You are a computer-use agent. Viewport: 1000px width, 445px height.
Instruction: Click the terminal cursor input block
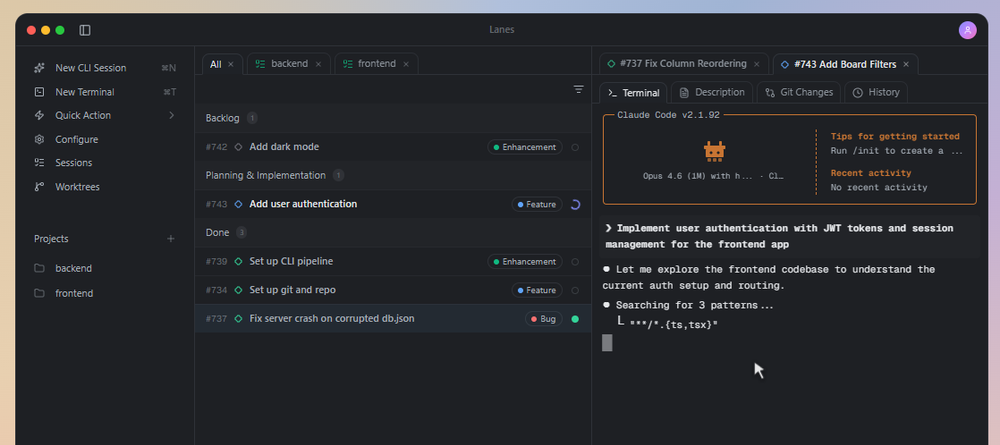tap(607, 343)
